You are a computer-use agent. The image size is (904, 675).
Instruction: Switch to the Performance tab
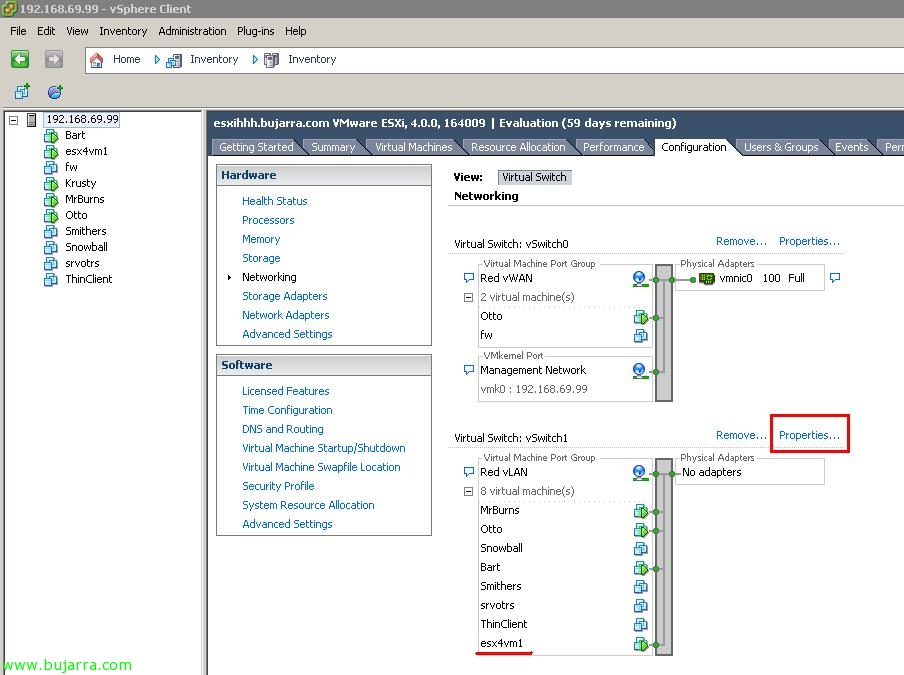coord(613,147)
